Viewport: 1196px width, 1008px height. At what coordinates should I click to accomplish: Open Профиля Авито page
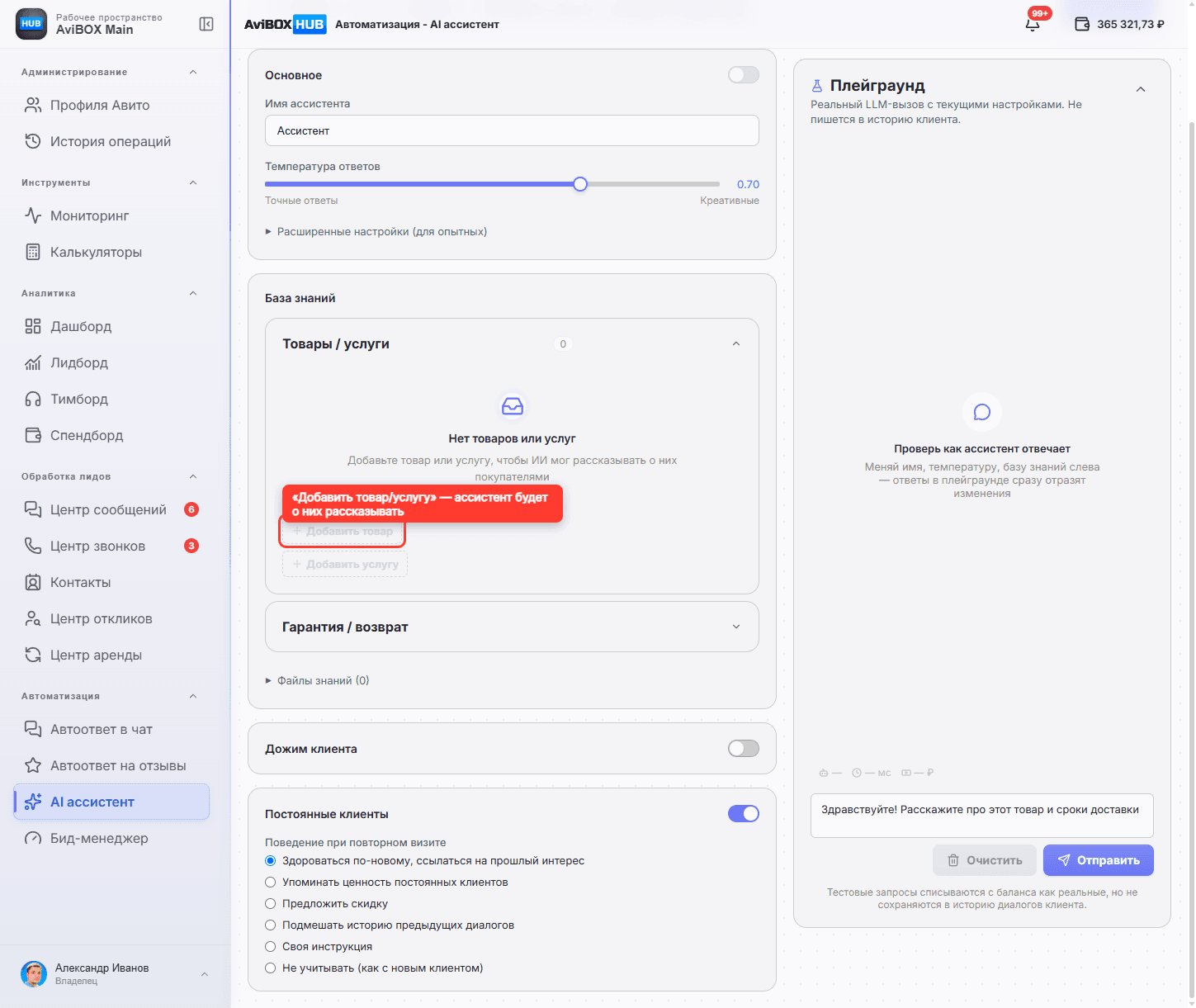(111, 105)
